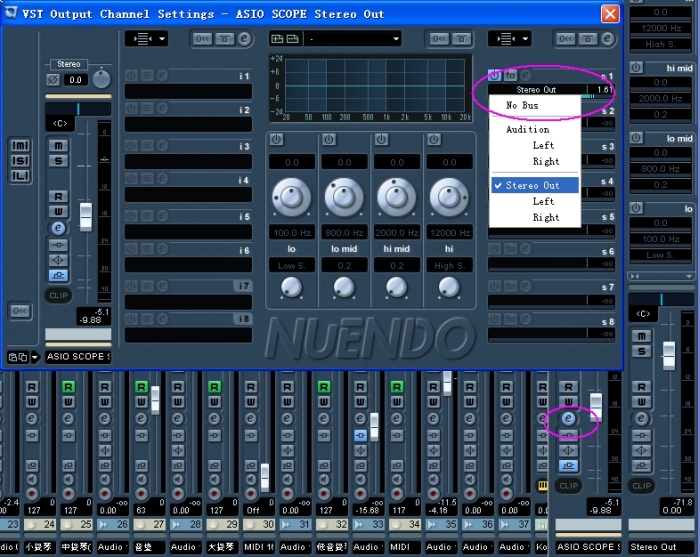Click the hi band Q knob
The width and height of the screenshot is (700, 557).
pyautogui.click(x=449, y=287)
